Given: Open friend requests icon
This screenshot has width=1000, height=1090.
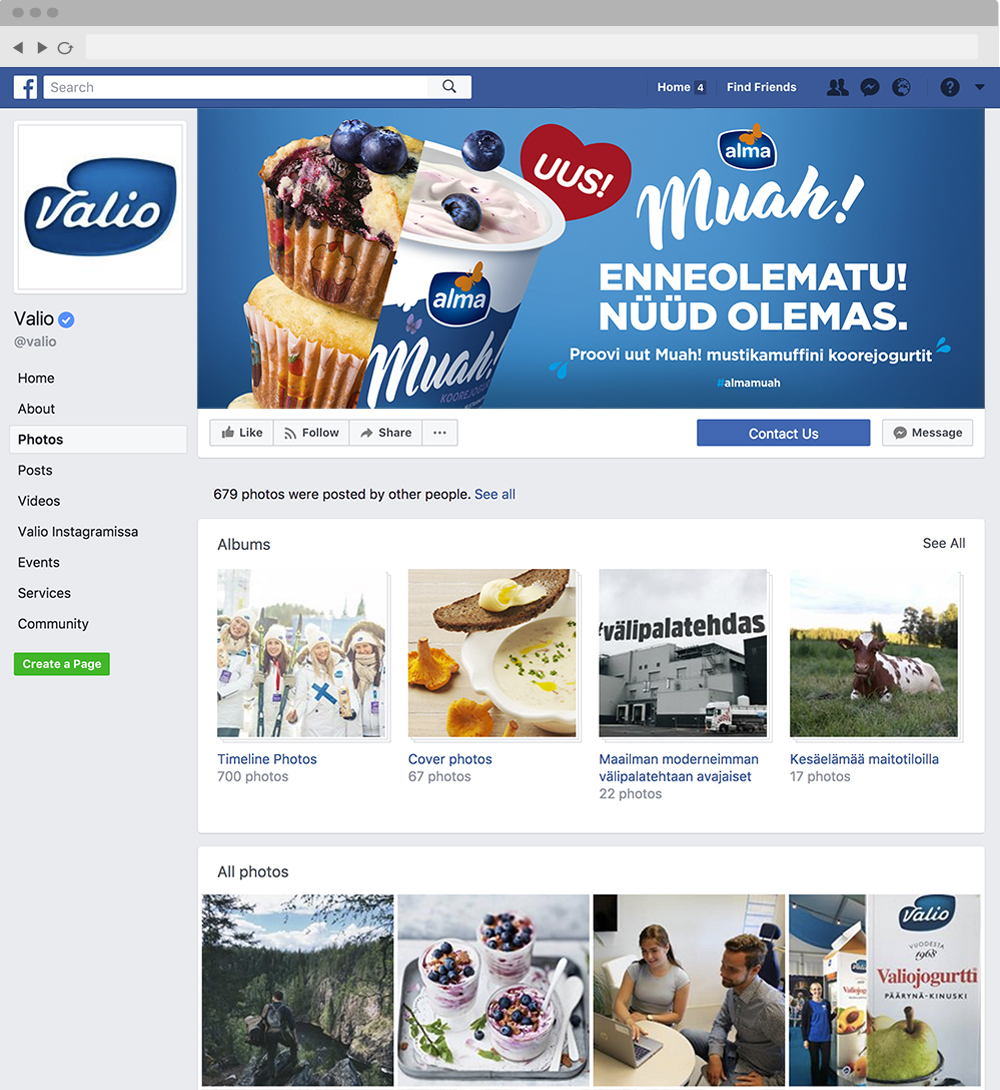Looking at the screenshot, I should coord(837,87).
